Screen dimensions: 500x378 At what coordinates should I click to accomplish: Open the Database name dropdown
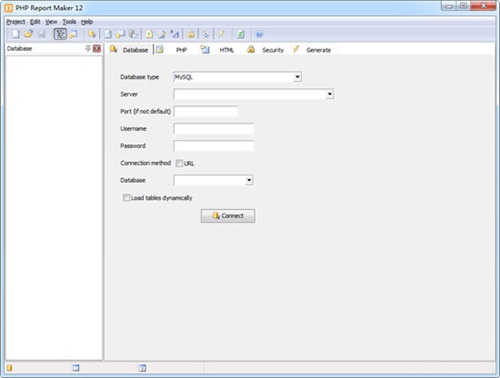249,180
